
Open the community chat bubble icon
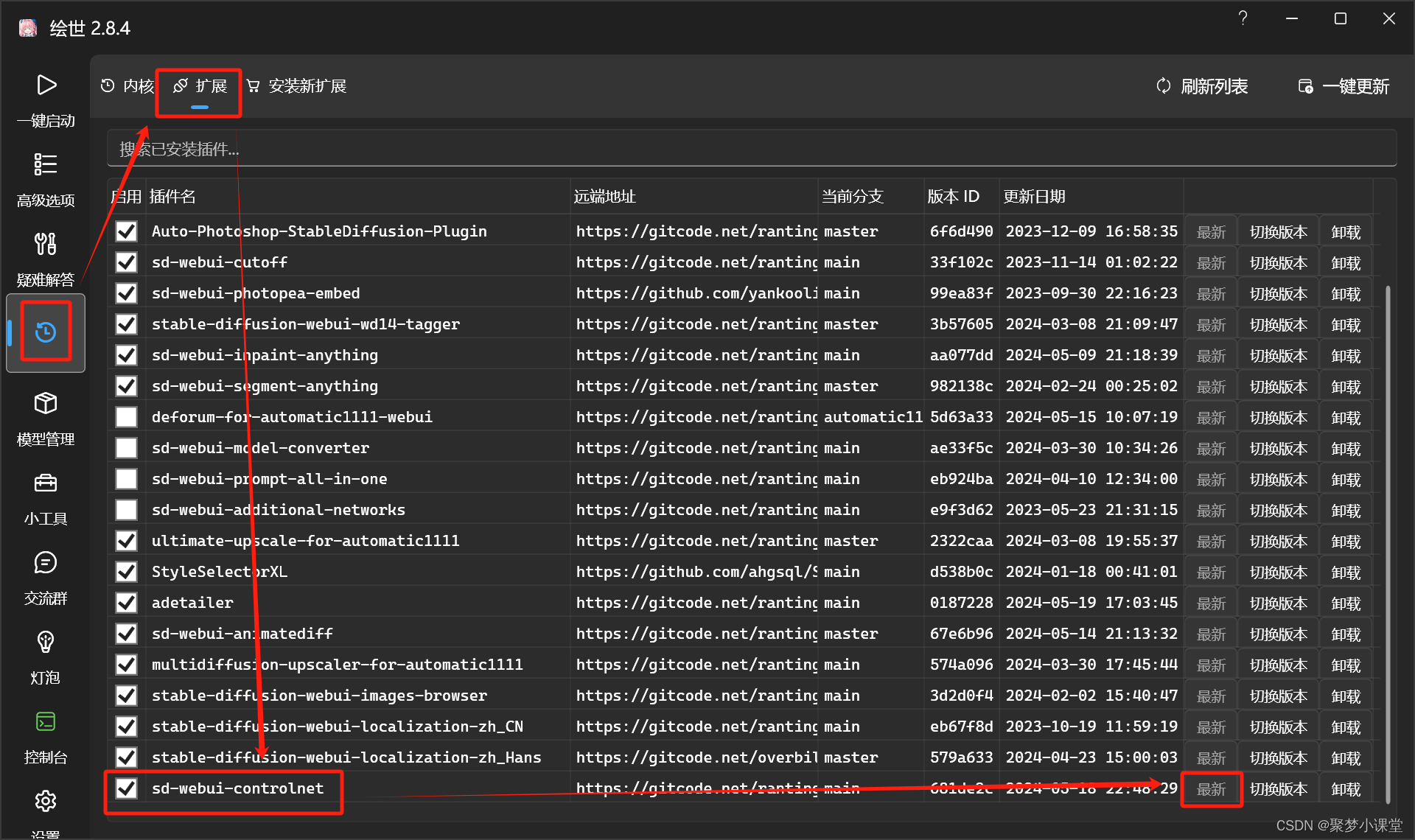[x=46, y=563]
